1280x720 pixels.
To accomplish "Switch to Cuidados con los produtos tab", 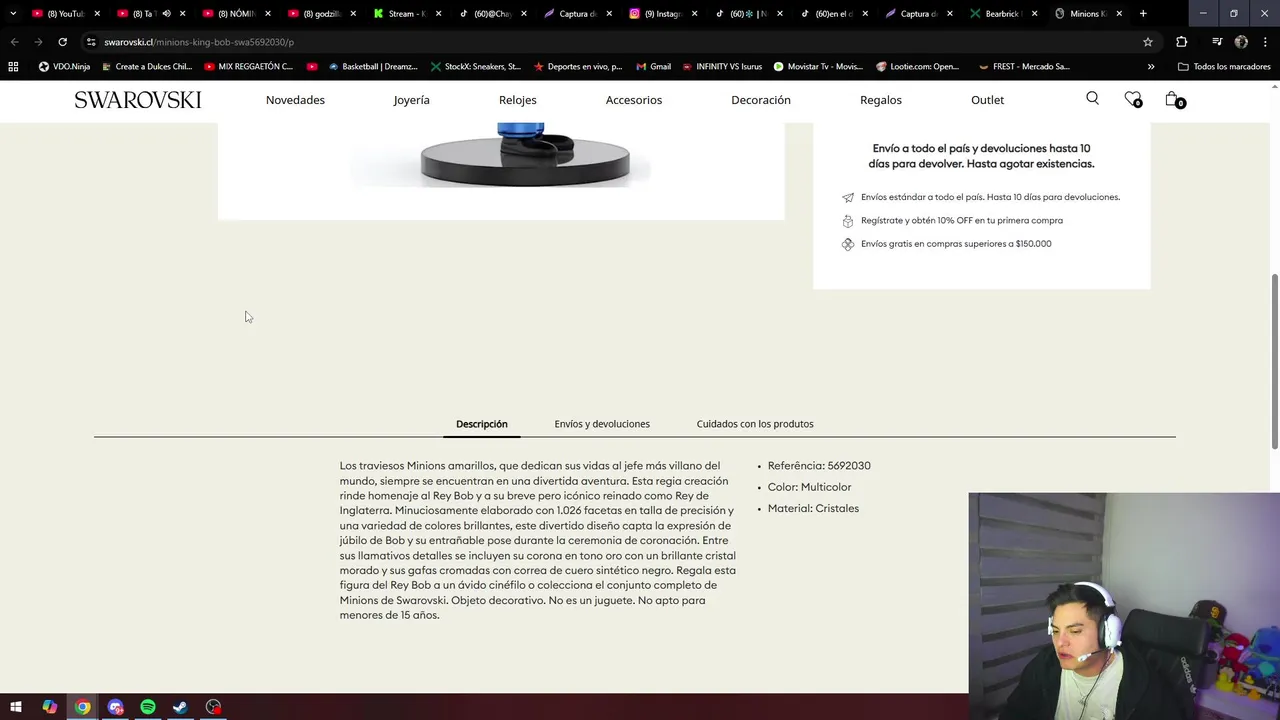I will click(x=755, y=424).
